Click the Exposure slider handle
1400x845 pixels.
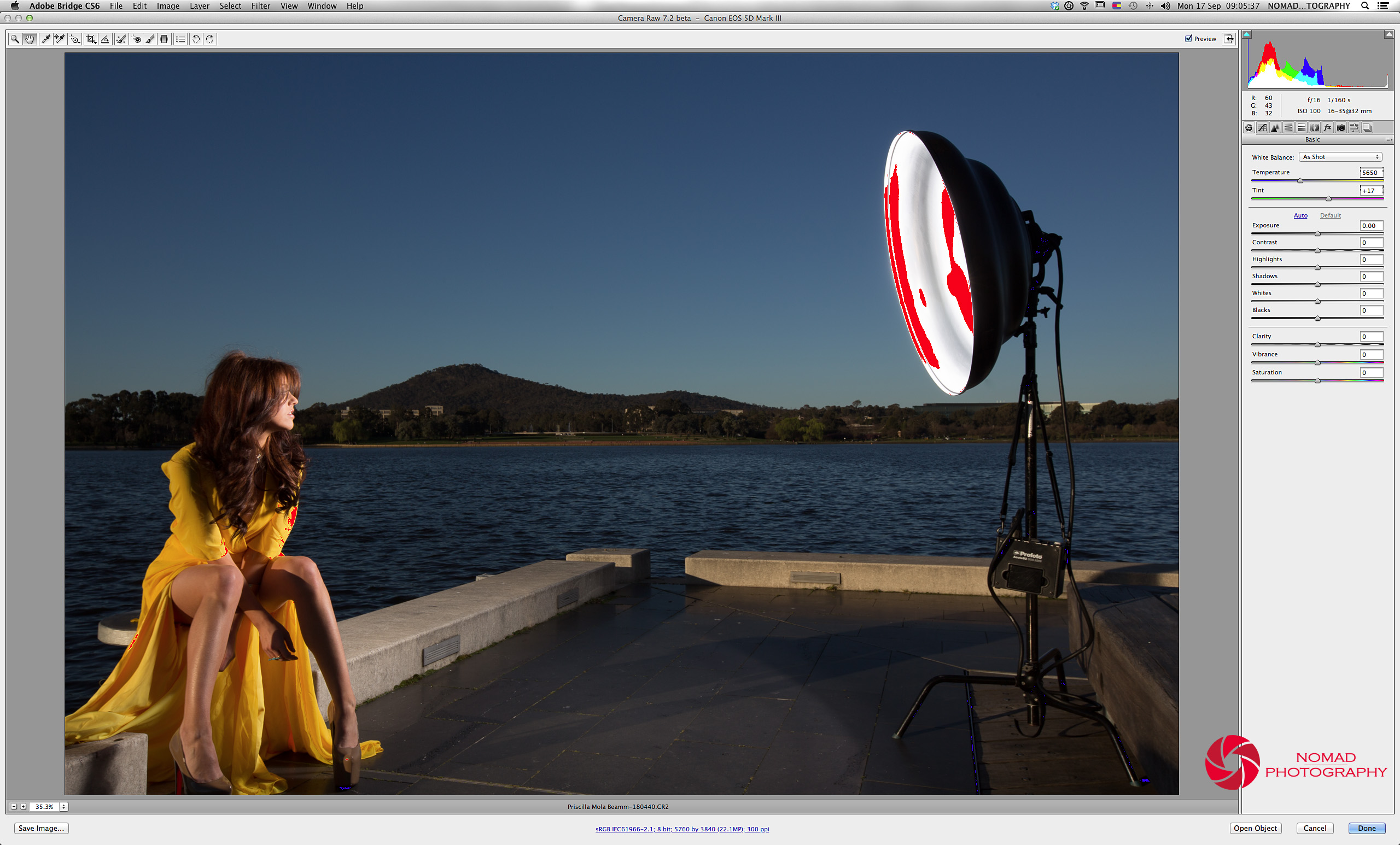coord(1317,234)
